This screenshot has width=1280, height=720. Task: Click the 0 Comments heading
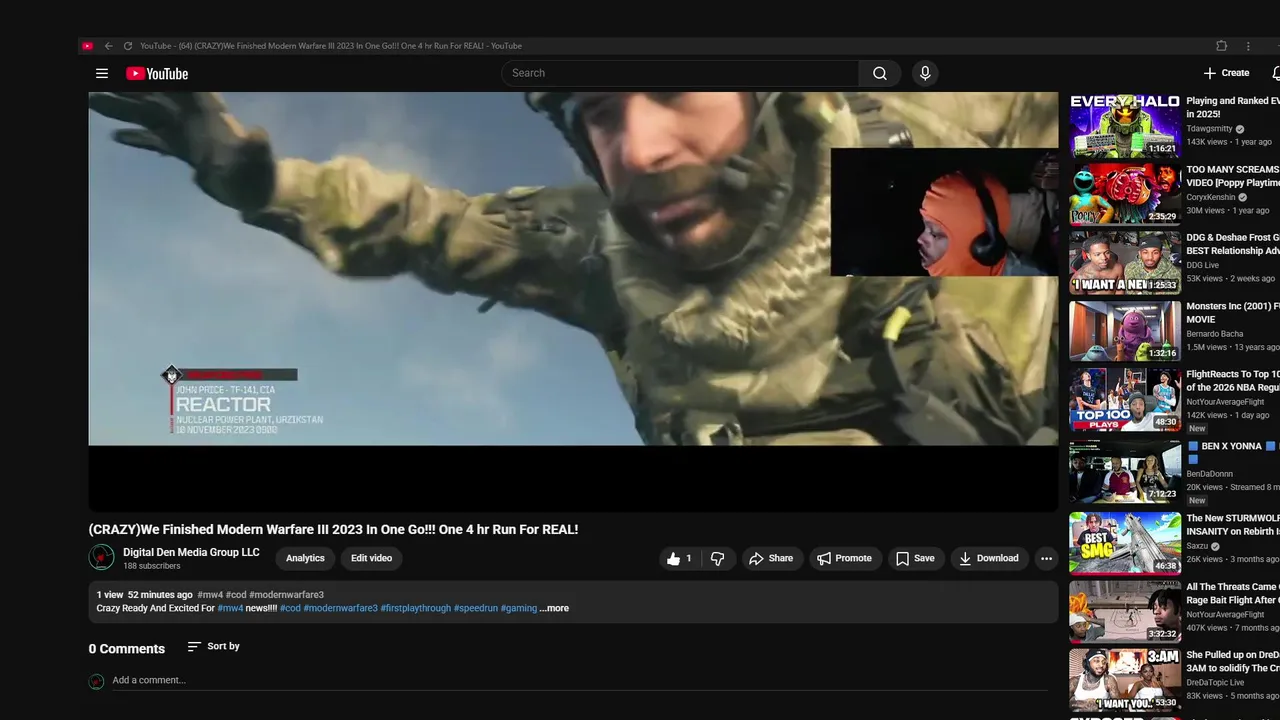click(x=127, y=649)
